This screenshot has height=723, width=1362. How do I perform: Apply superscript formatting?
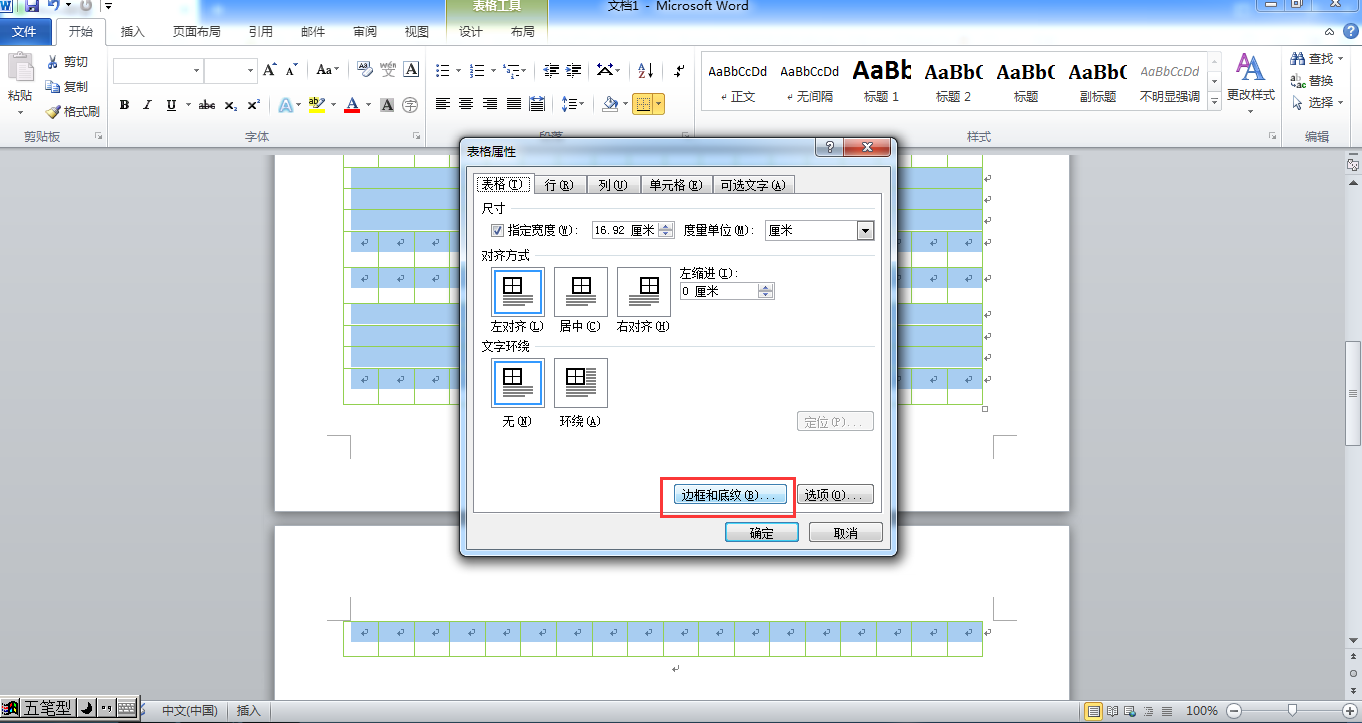coord(253,104)
